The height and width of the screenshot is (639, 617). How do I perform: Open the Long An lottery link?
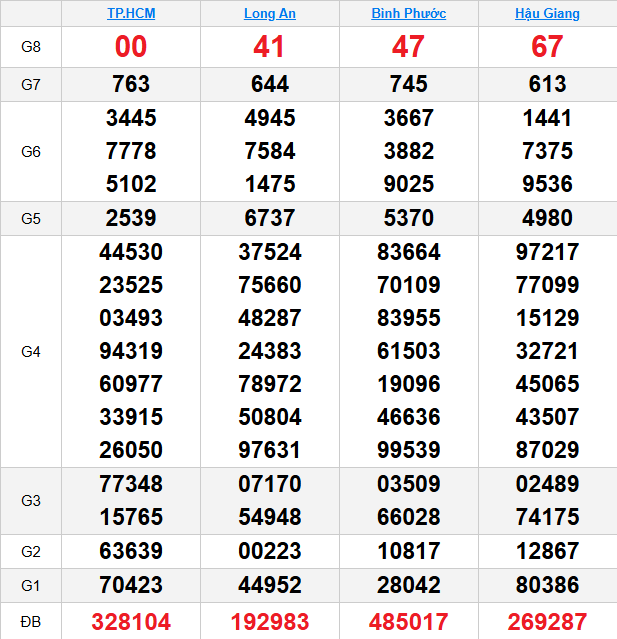click(270, 13)
